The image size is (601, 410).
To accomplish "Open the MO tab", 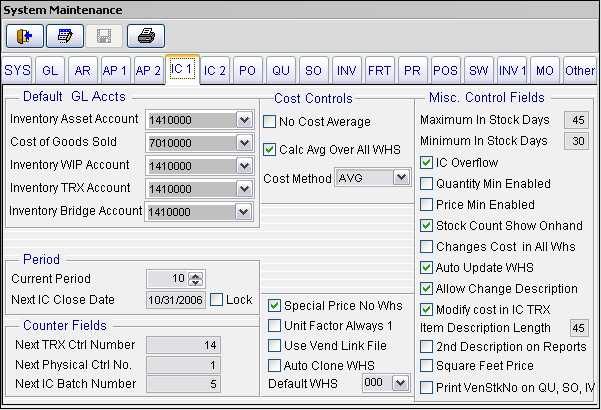I will pos(545,71).
